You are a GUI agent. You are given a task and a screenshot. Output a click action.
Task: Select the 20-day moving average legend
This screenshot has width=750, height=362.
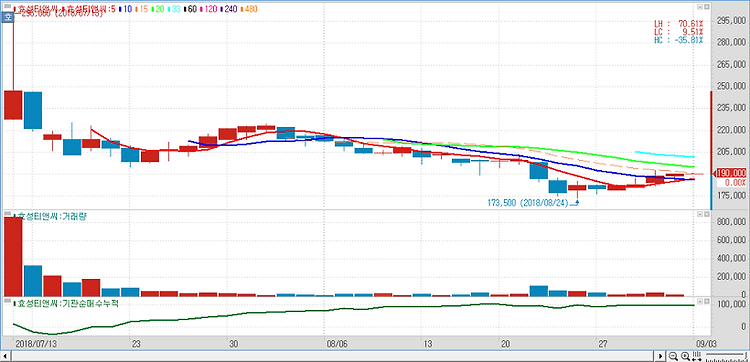click(159, 9)
